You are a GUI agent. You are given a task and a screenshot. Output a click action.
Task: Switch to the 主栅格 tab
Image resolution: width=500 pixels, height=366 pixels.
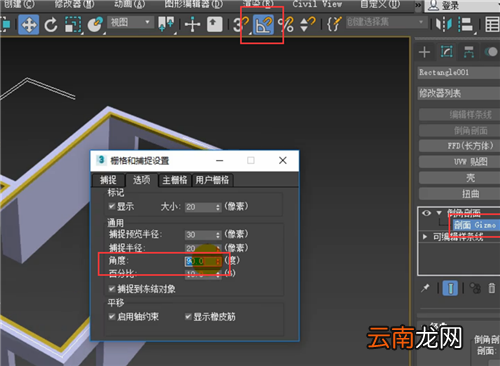(x=175, y=180)
